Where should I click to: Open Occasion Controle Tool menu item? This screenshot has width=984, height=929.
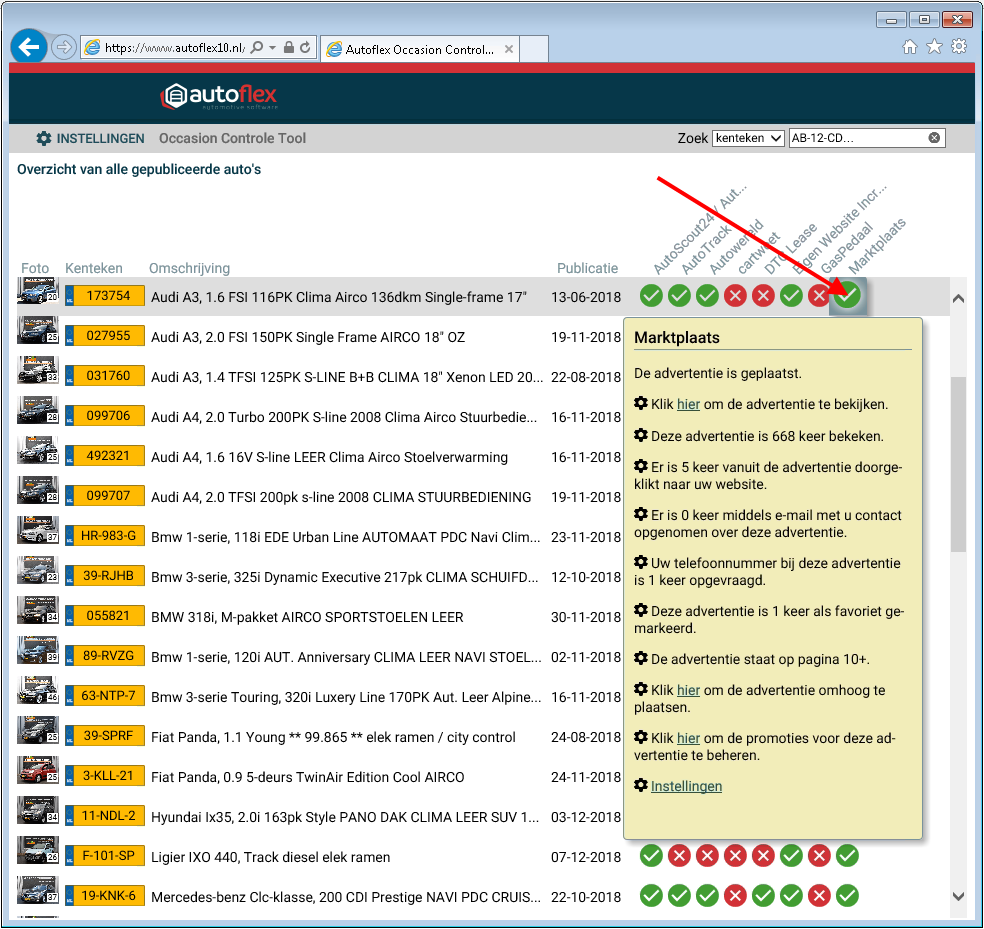(x=232, y=138)
